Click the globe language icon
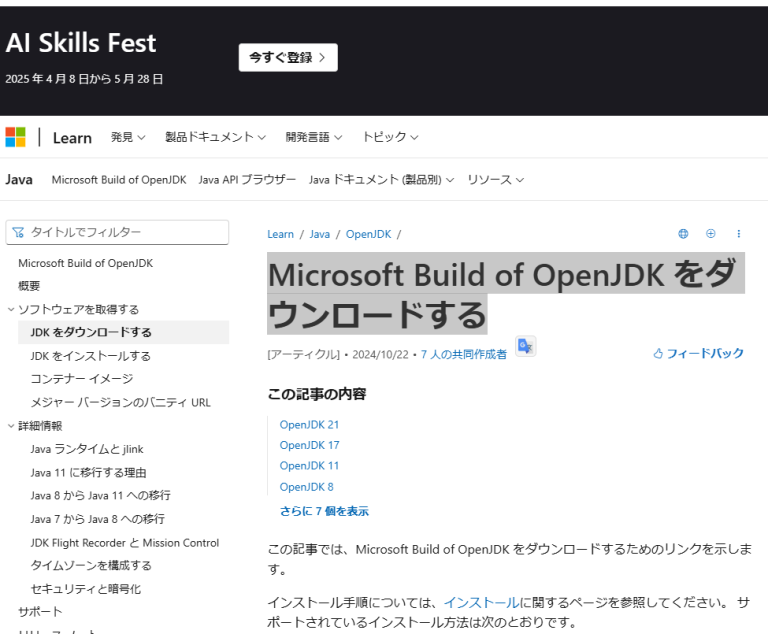This screenshot has height=634, width=768. tap(683, 234)
